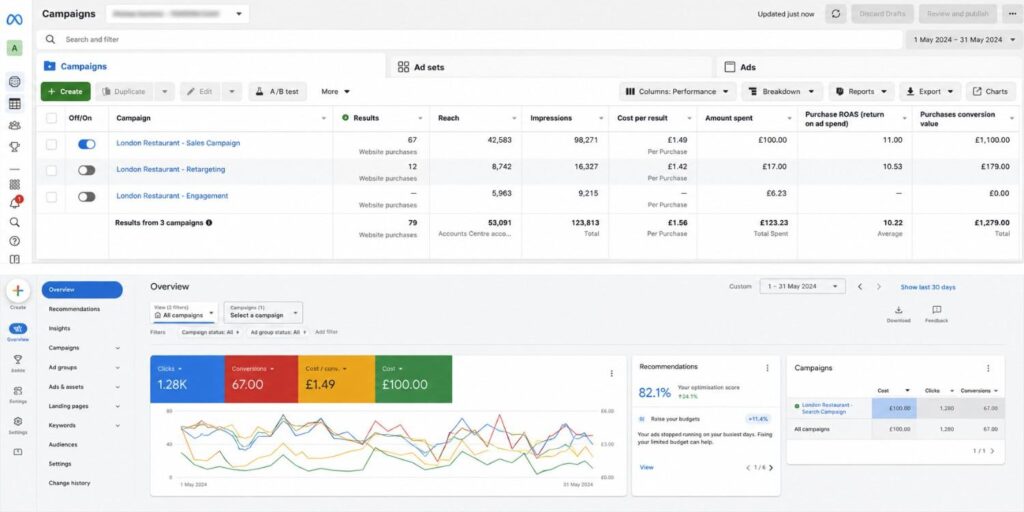Click the three-dot menu on chart card
This screenshot has width=1024, height=512.
coord(611,374)
